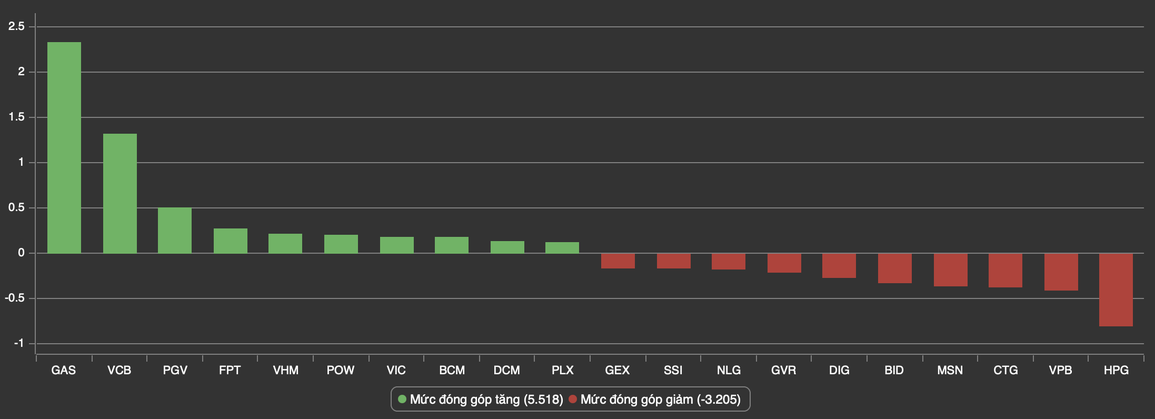Select the DIG red bar

pyautogui.click(x=839, y=265)
